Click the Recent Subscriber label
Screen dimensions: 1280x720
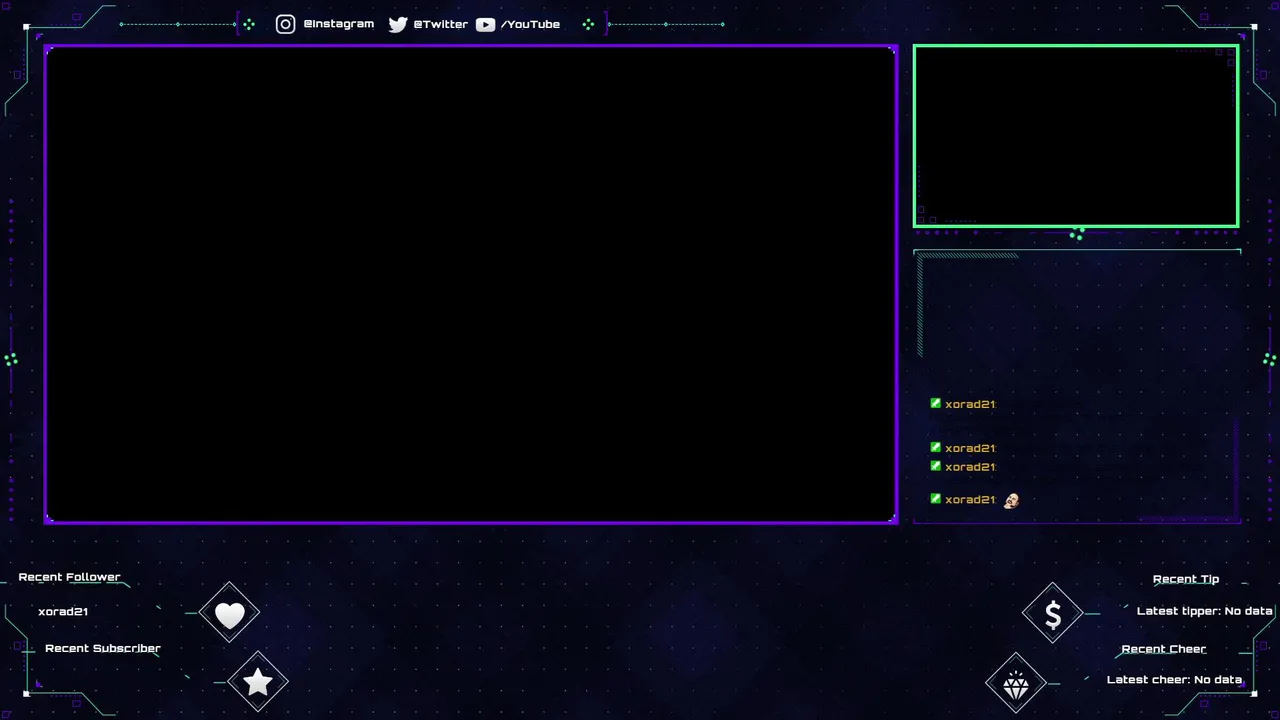103,648
